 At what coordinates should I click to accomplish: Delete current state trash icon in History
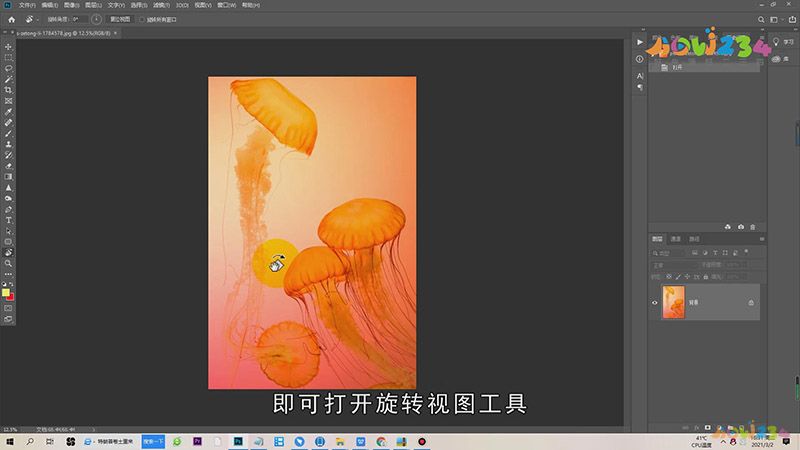click(x=753, y=227)
